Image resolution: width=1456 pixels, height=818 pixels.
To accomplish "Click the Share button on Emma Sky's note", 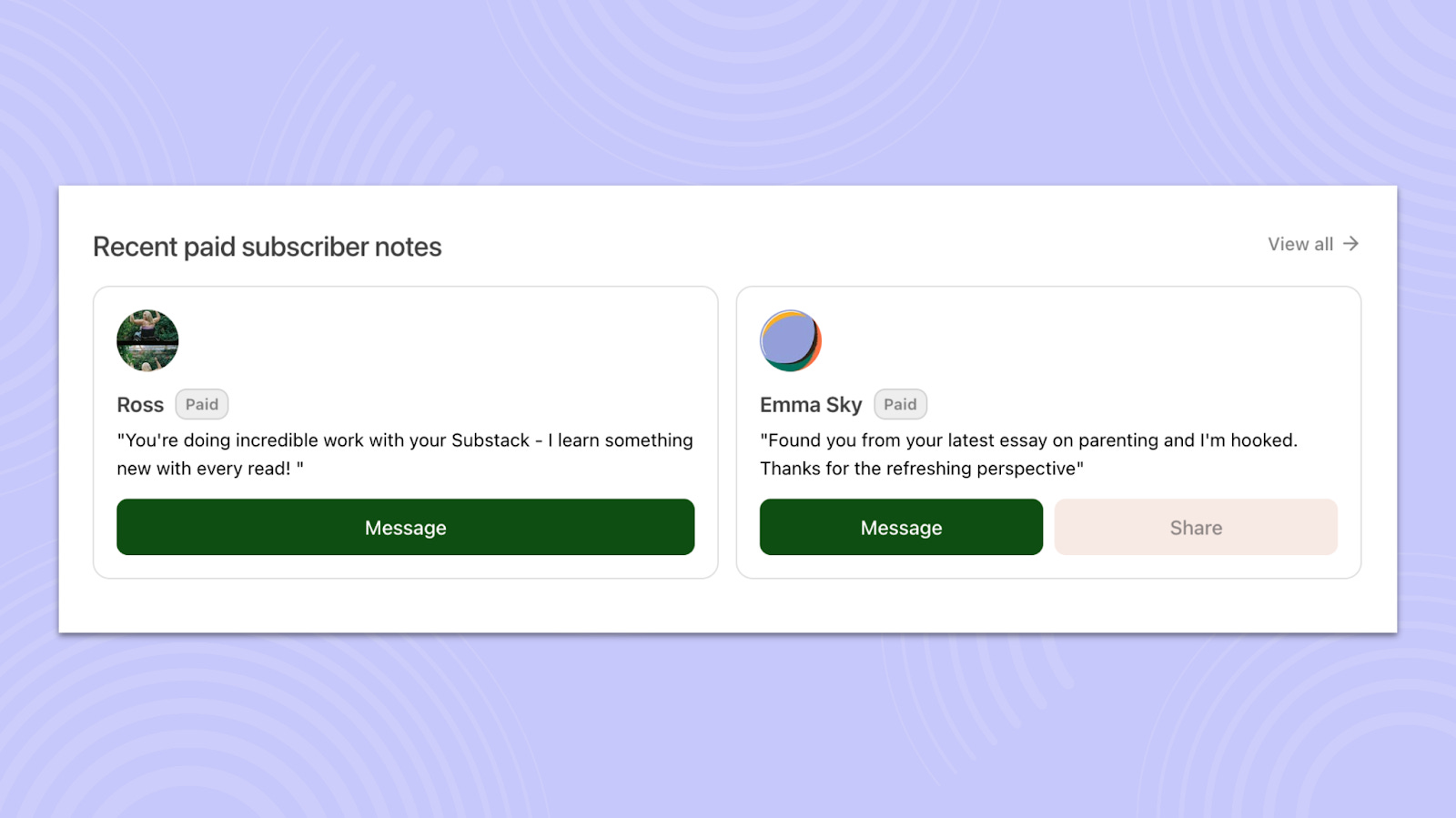I will pos(1196,527).
